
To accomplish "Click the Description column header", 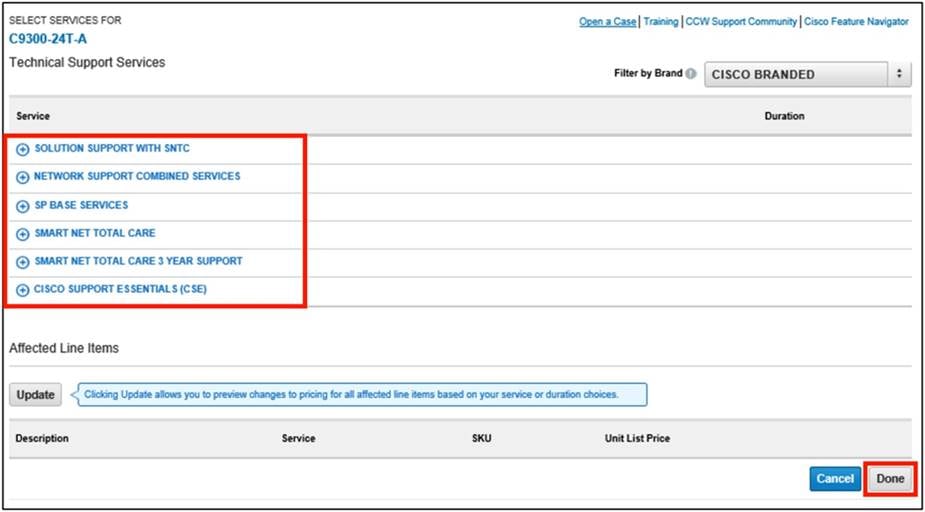I will pyautogui.click(x=42, y=438).
